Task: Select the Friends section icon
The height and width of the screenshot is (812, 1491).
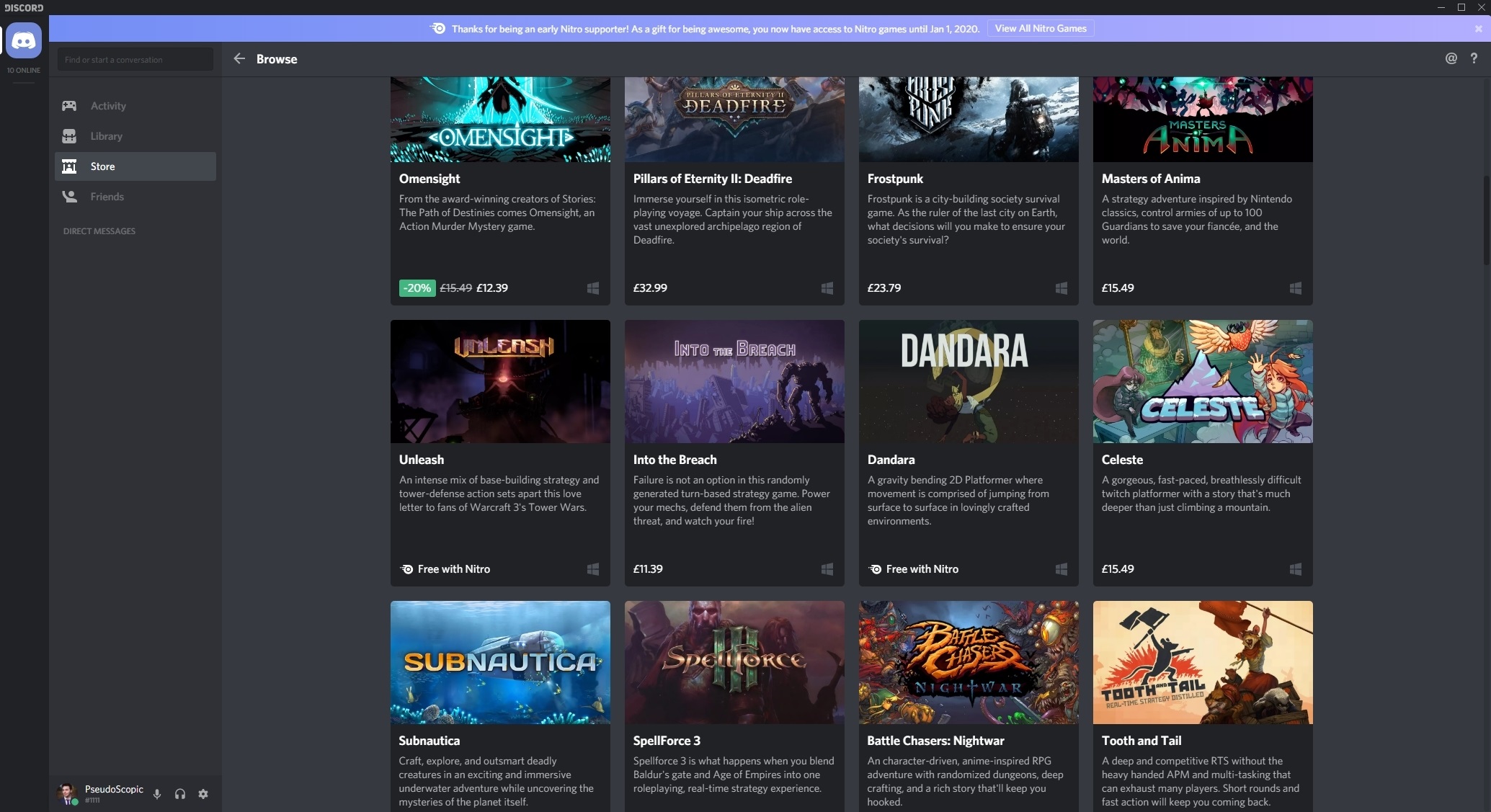Action: tap(69, 195)
